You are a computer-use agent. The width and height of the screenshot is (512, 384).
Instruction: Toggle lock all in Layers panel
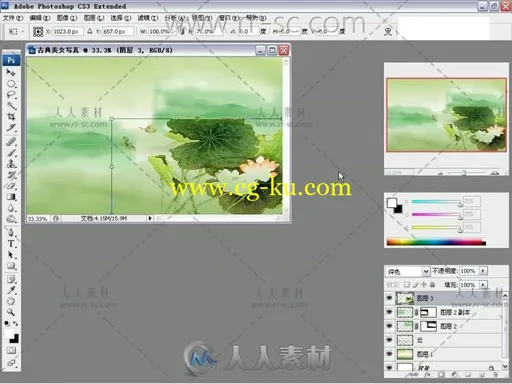click(432, 284)
